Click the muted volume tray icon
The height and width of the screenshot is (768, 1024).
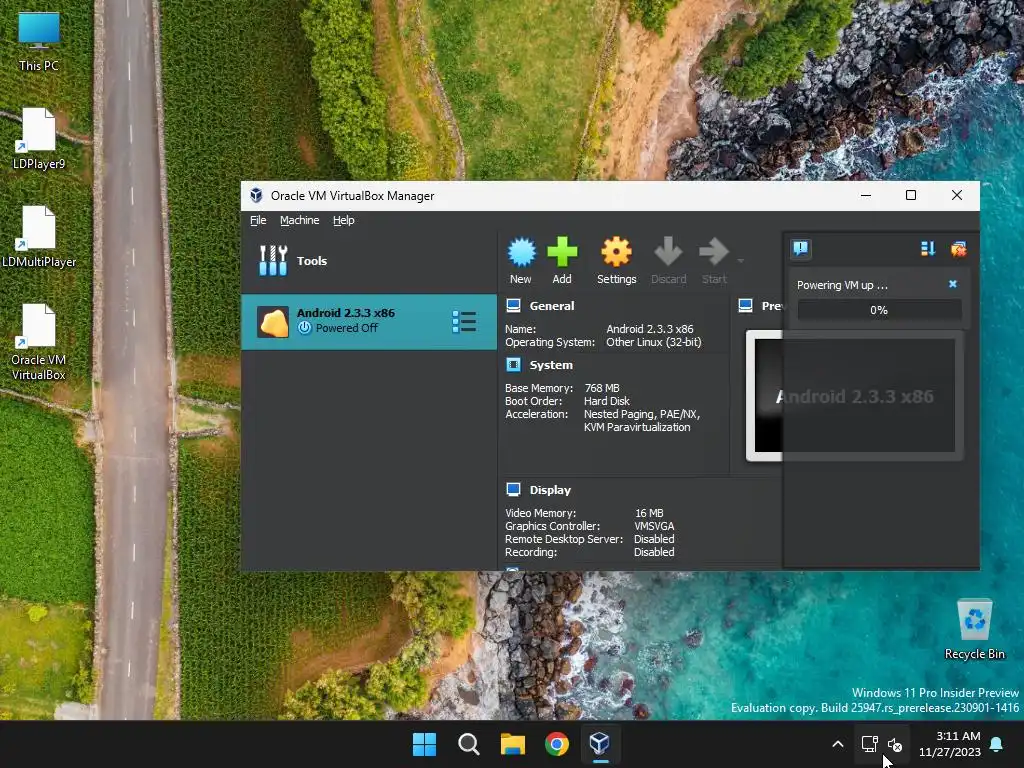click(895, 744)
